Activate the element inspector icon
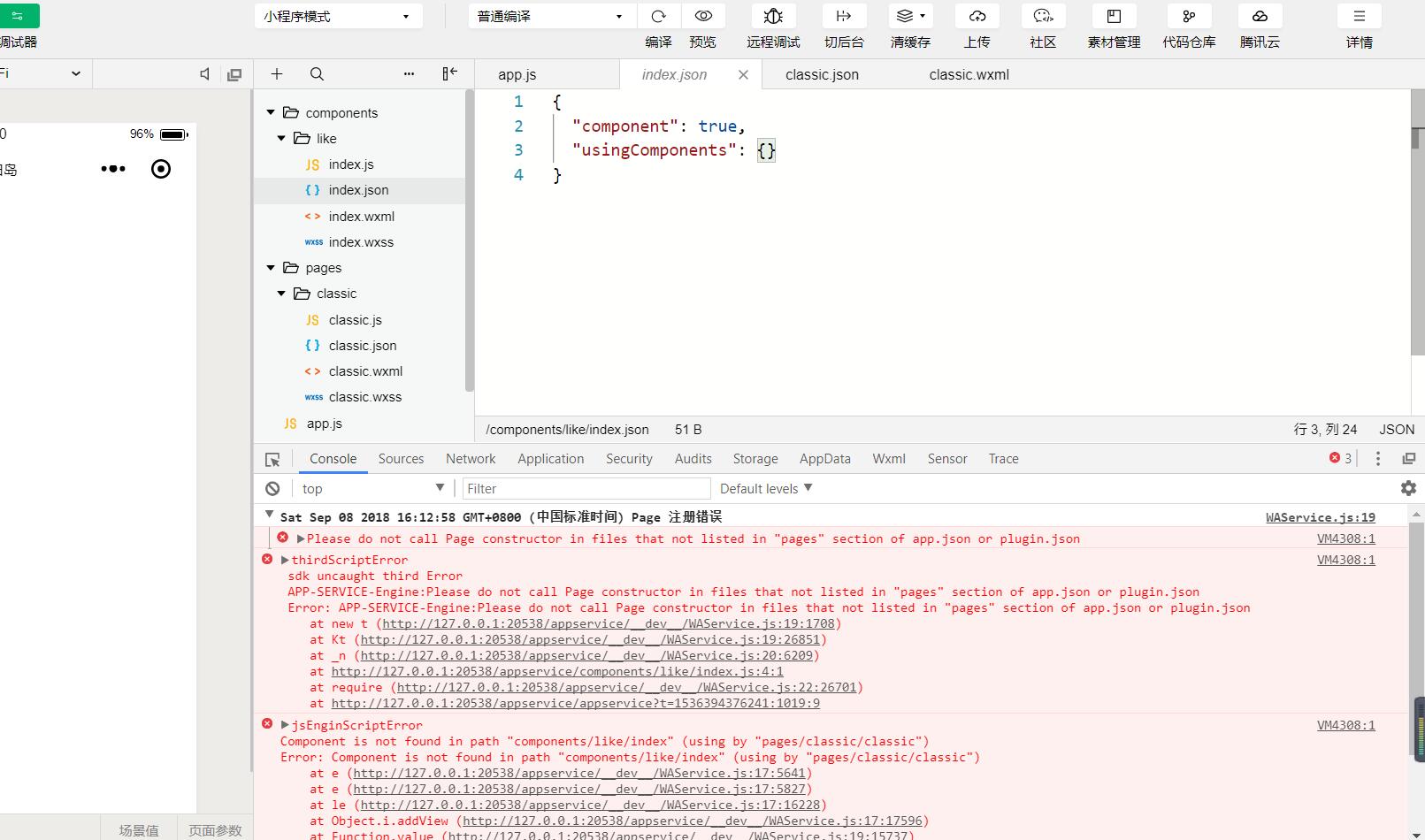The width and height of the screenshot is (1425, 840). click(272, 460)
